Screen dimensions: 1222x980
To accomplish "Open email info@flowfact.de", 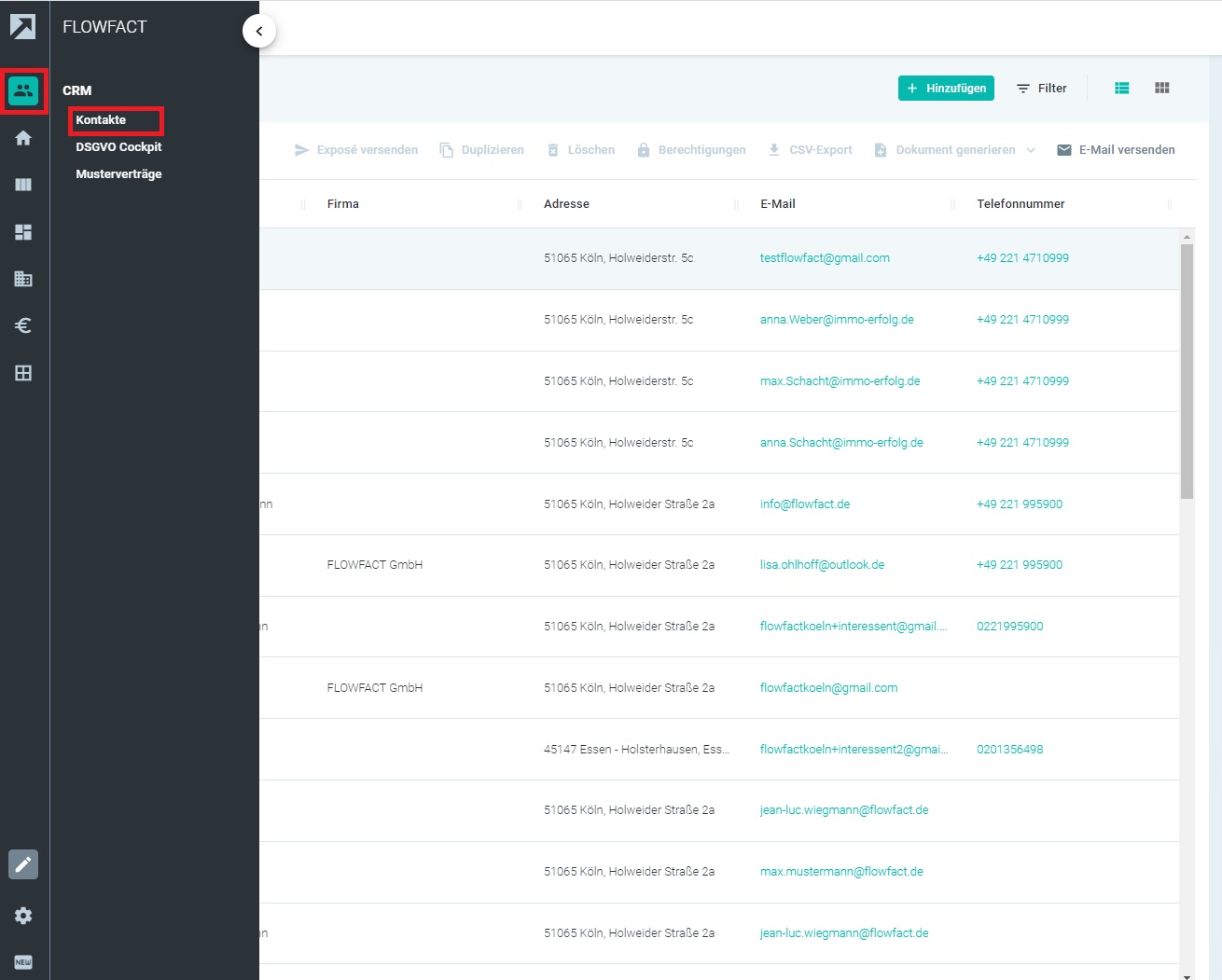I will pos(805,504).
